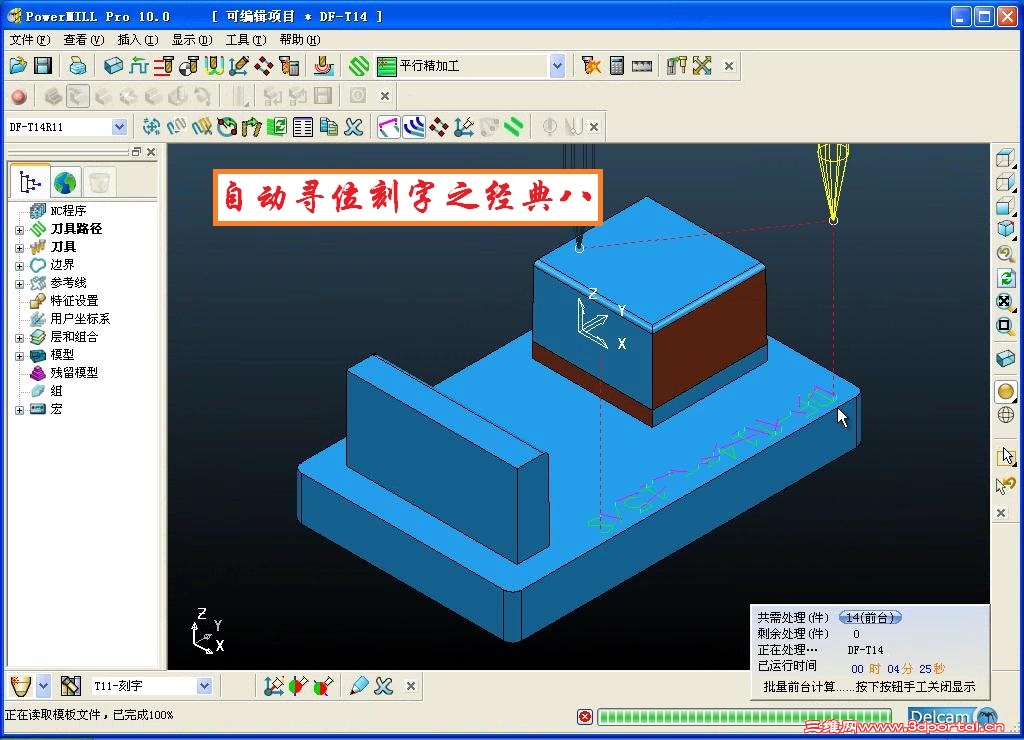Viewport: 1024px width, 740px height.
Task: Click the undo selection cursor icon
Action: tap(1006, 485)
